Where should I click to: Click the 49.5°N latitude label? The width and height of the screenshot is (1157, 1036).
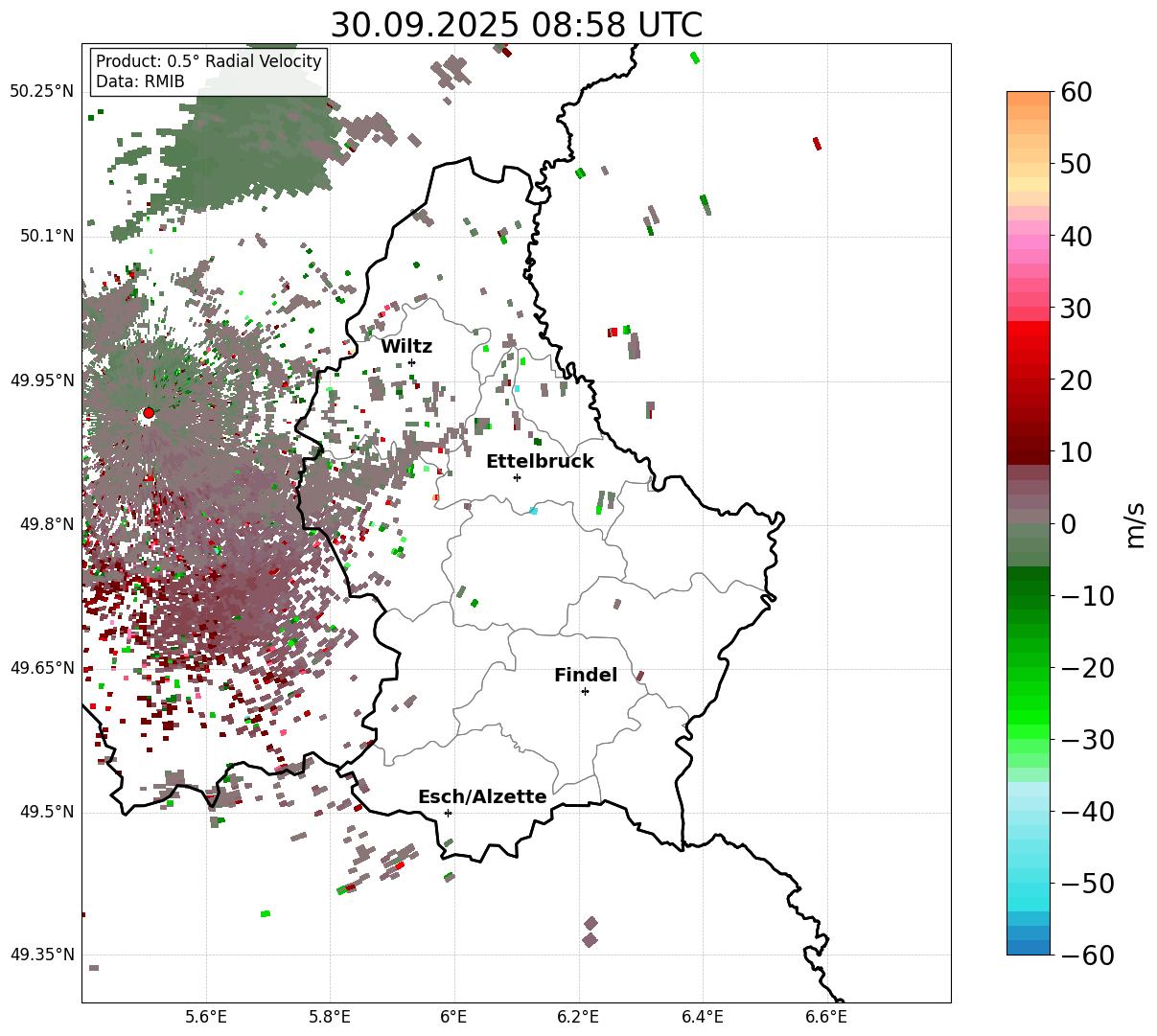tap(46, 812)
